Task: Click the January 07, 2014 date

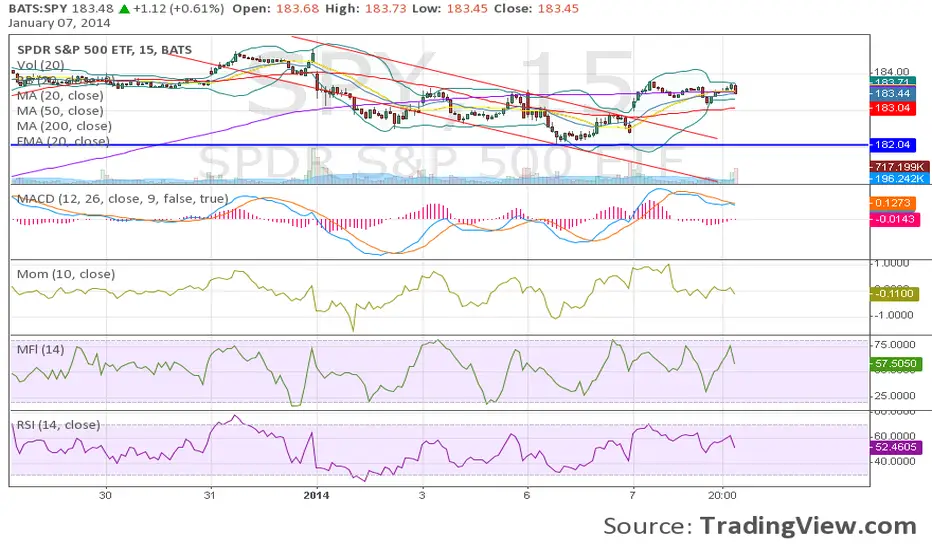Action: pos(59,23)
